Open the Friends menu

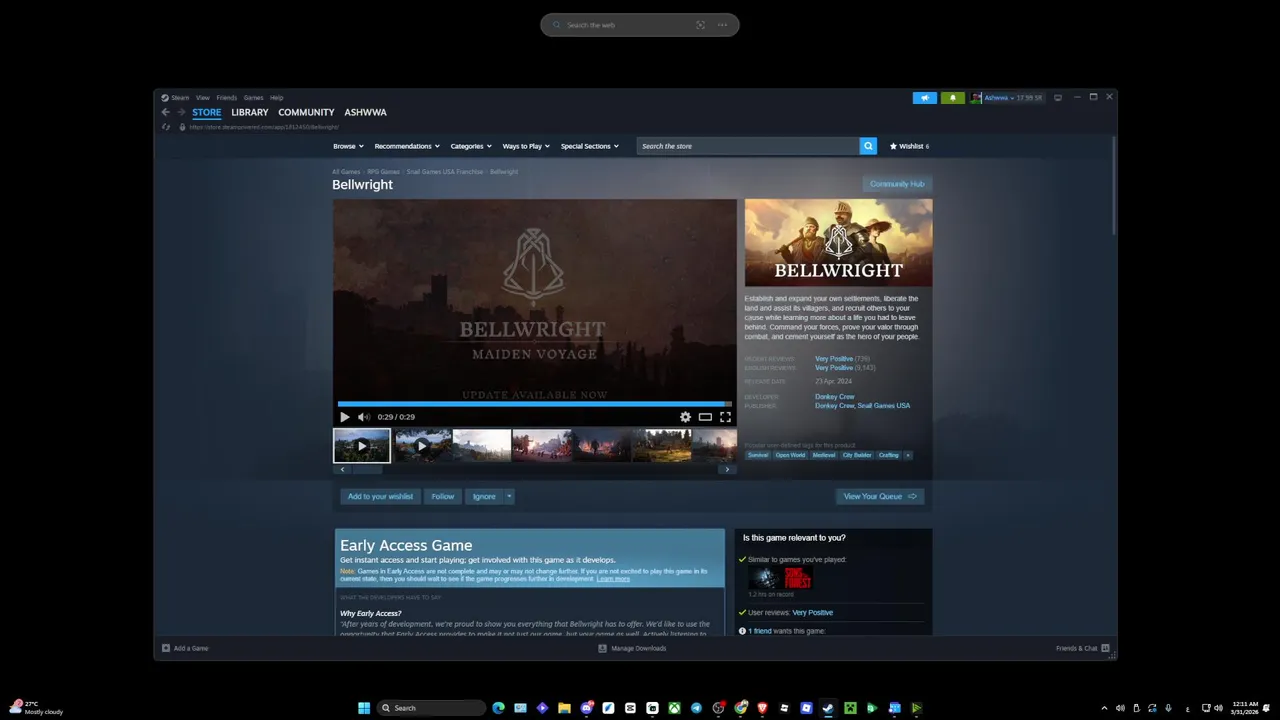(227, 98)
